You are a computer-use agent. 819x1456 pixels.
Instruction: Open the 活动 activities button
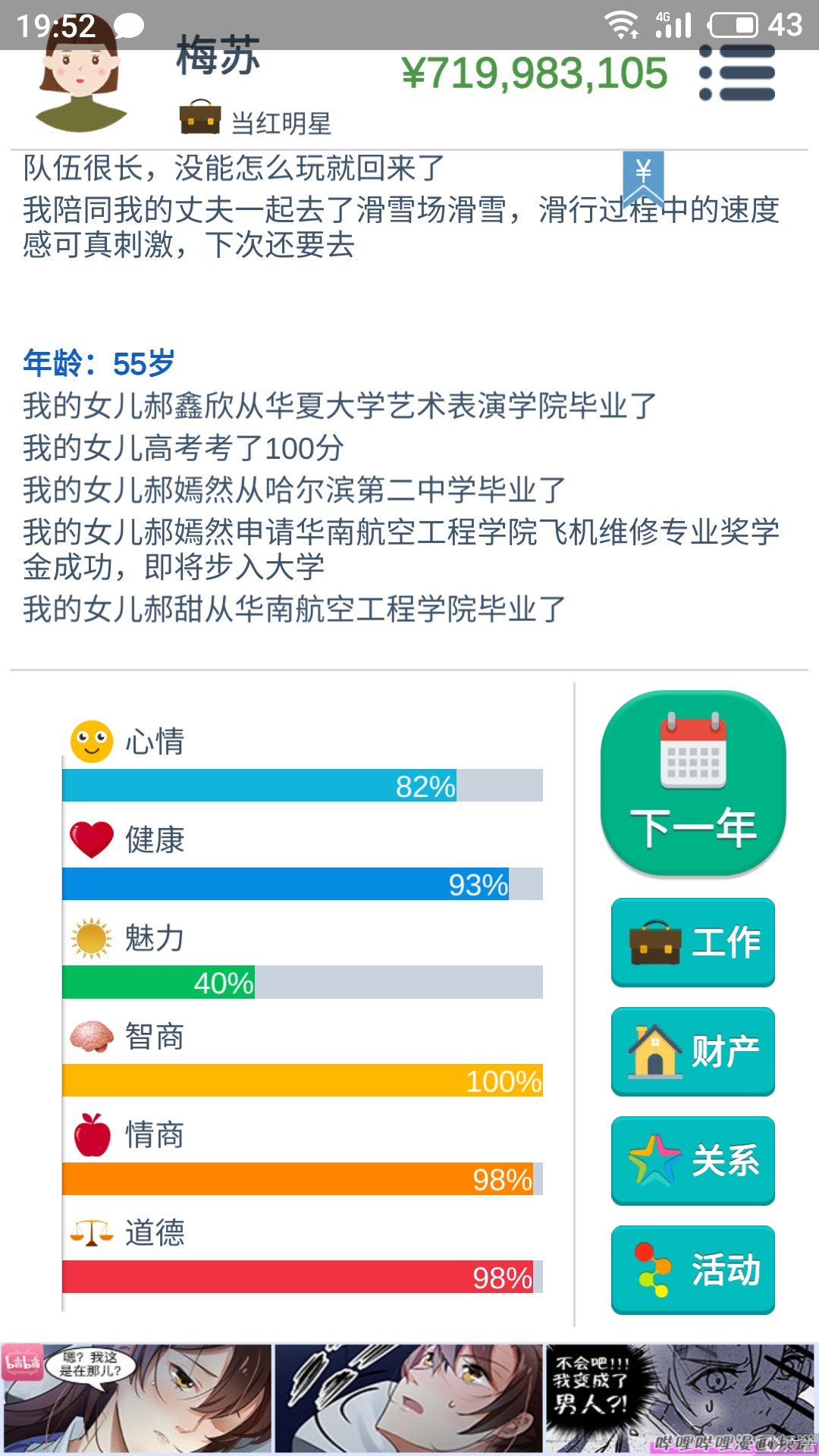[x=693, y=1269]
